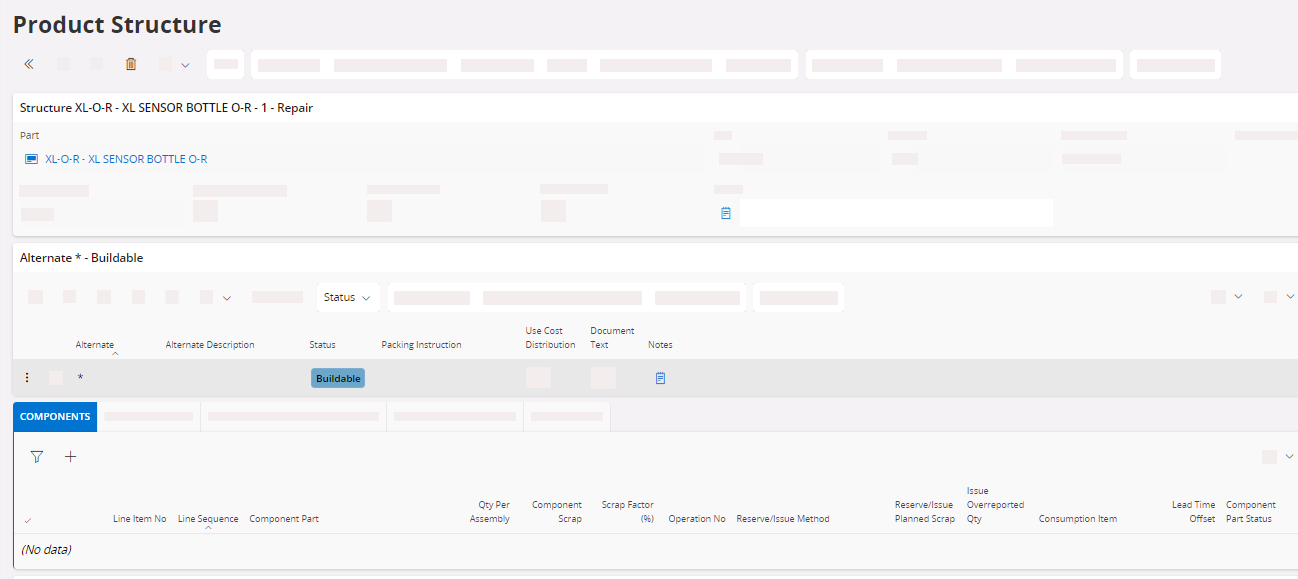Viewport: 1298px width, 579px height.
Task: Open the Notes icon in the alternate row
Action: click(660, 378)
